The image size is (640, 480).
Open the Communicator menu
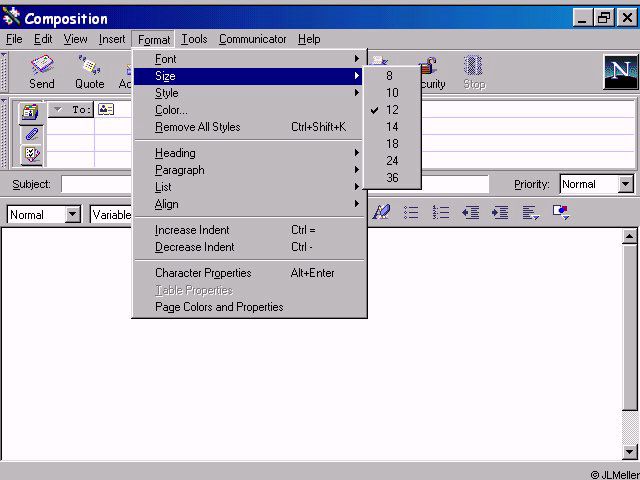coord(252,39)
